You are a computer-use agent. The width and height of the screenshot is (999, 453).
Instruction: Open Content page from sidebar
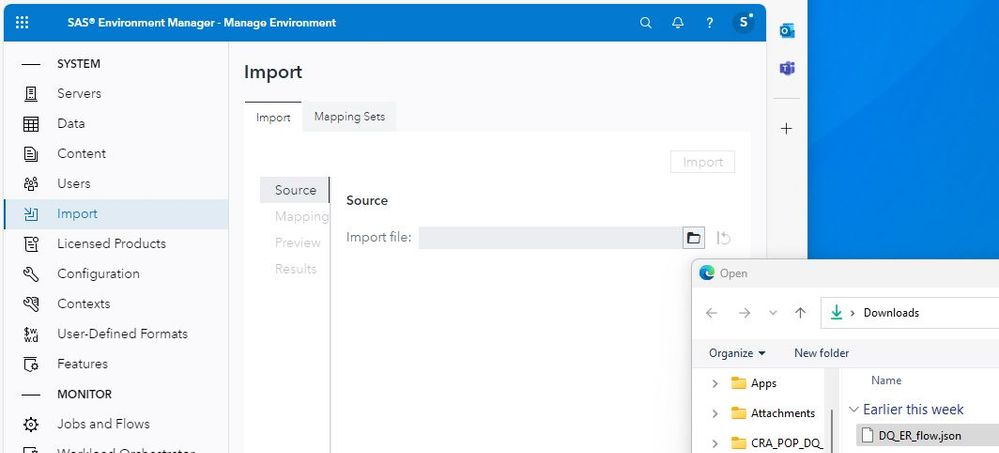[82, 154]
